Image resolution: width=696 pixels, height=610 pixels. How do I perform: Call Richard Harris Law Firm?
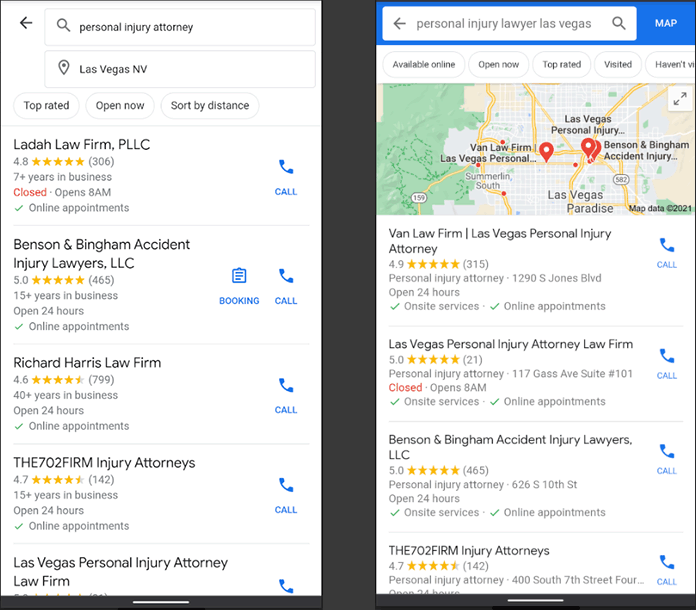(x=286, y=396)
